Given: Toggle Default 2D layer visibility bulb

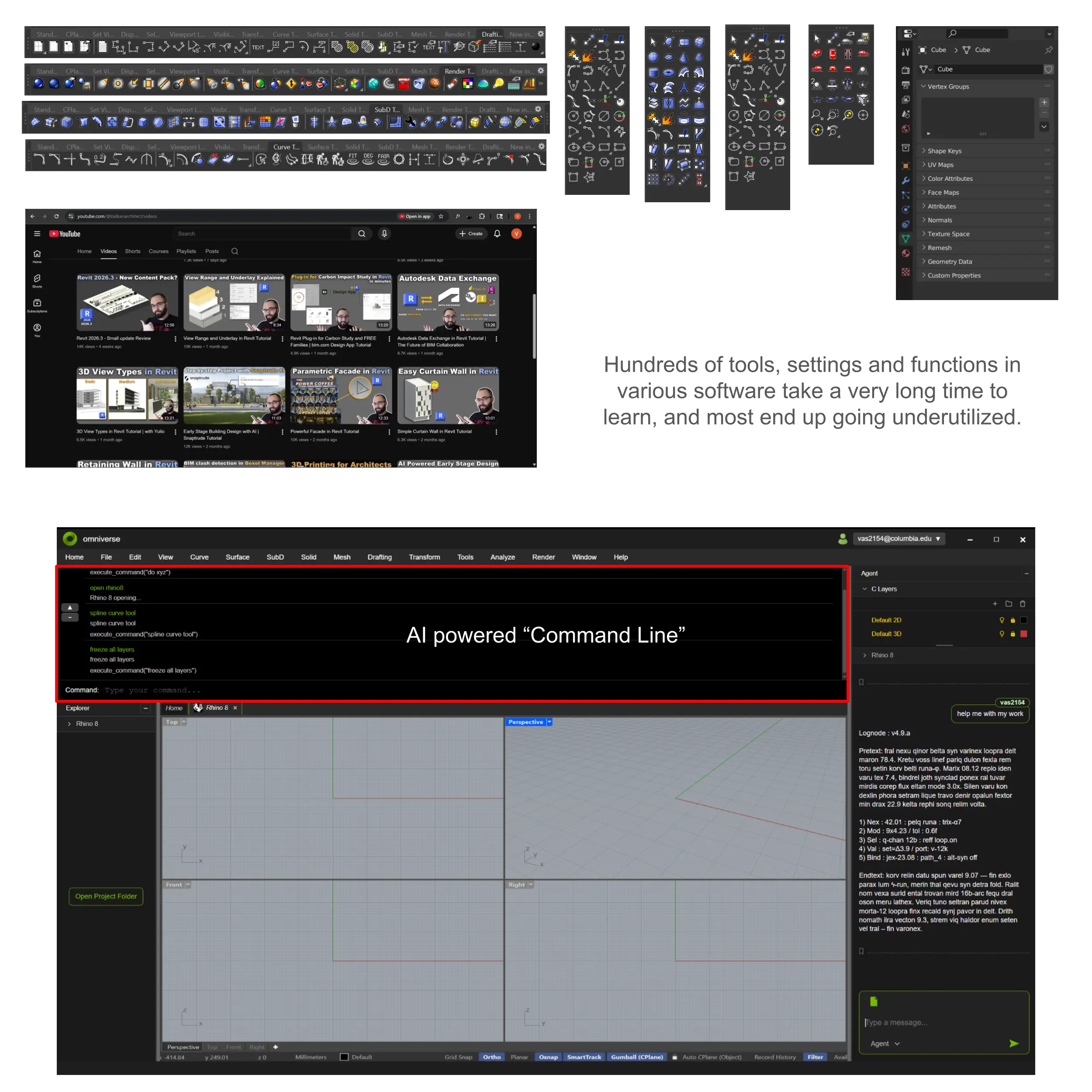Looking at the screenshot, I should tap(1002, 620).
